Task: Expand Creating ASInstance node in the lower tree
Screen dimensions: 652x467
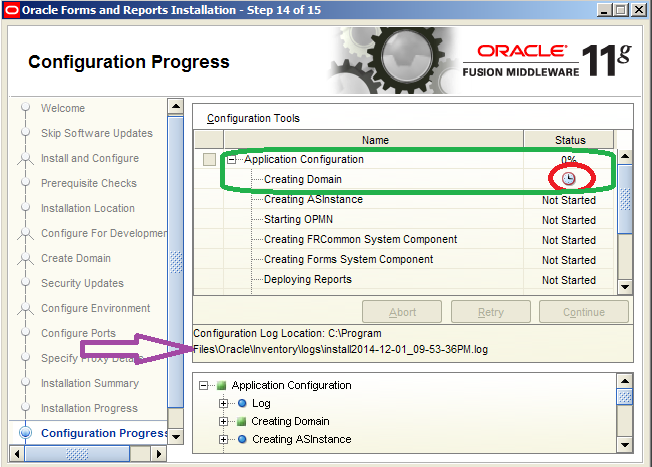Action: tap(223, 439)
